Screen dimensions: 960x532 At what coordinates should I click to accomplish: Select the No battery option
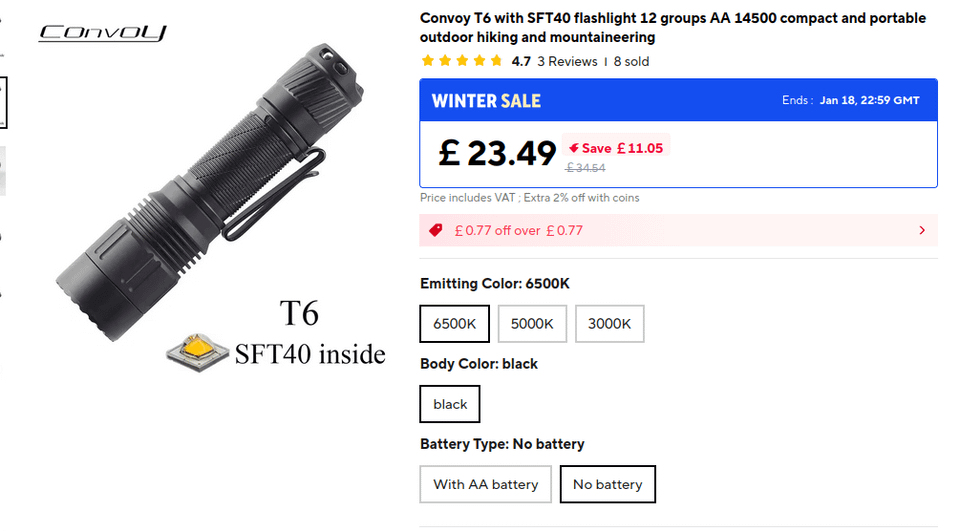(x=607, y=484)
